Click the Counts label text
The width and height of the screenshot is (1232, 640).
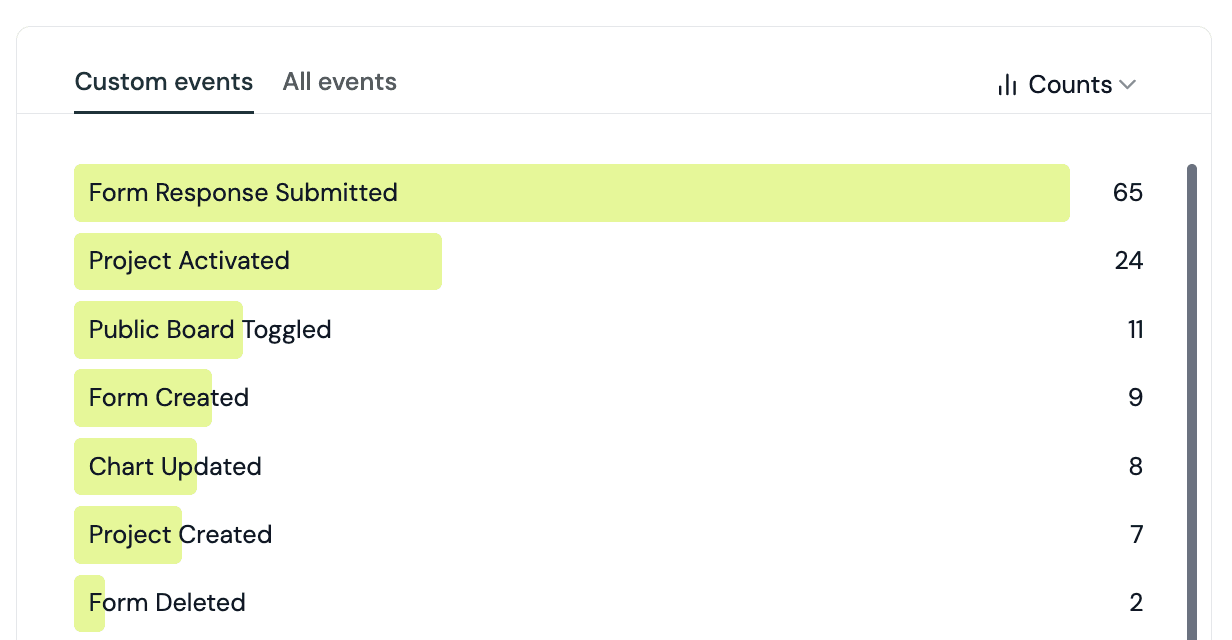point(1070,85)
